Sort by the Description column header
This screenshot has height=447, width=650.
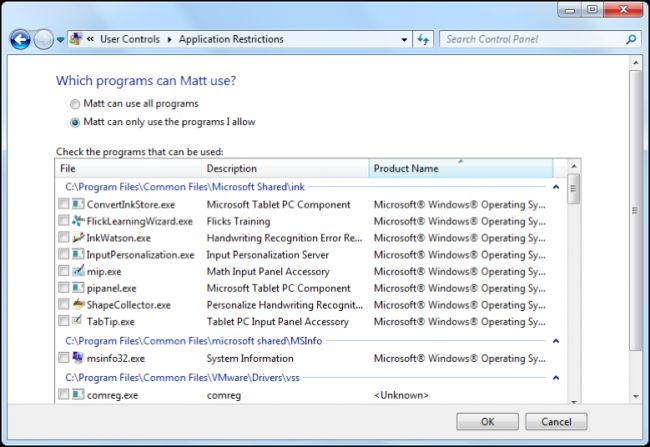coord(285,168)
